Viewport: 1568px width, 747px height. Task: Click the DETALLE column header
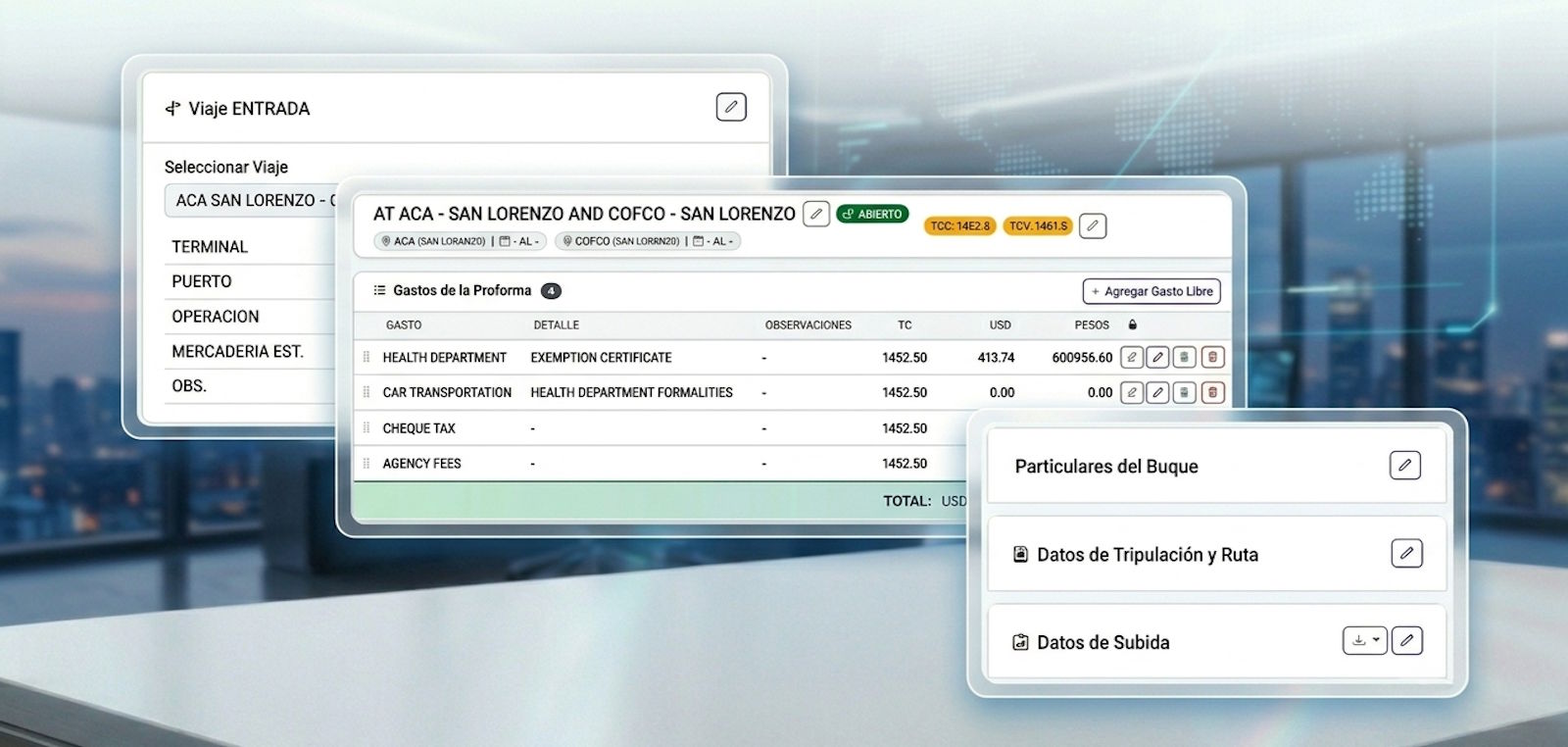coord(557,324)
